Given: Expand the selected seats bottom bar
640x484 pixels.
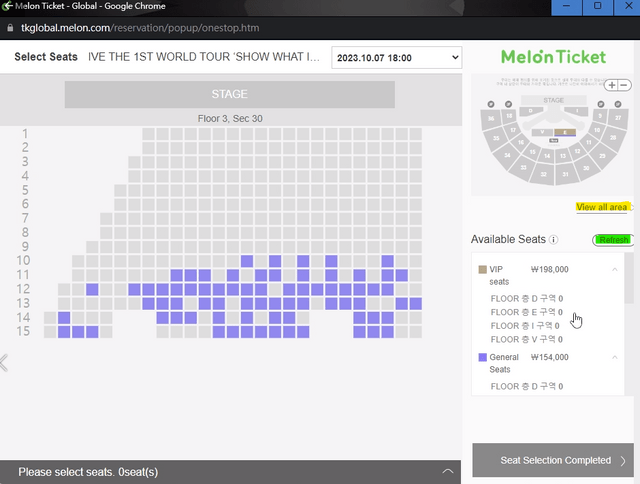Looking at the screenshot, I should (x=447, y=471).
